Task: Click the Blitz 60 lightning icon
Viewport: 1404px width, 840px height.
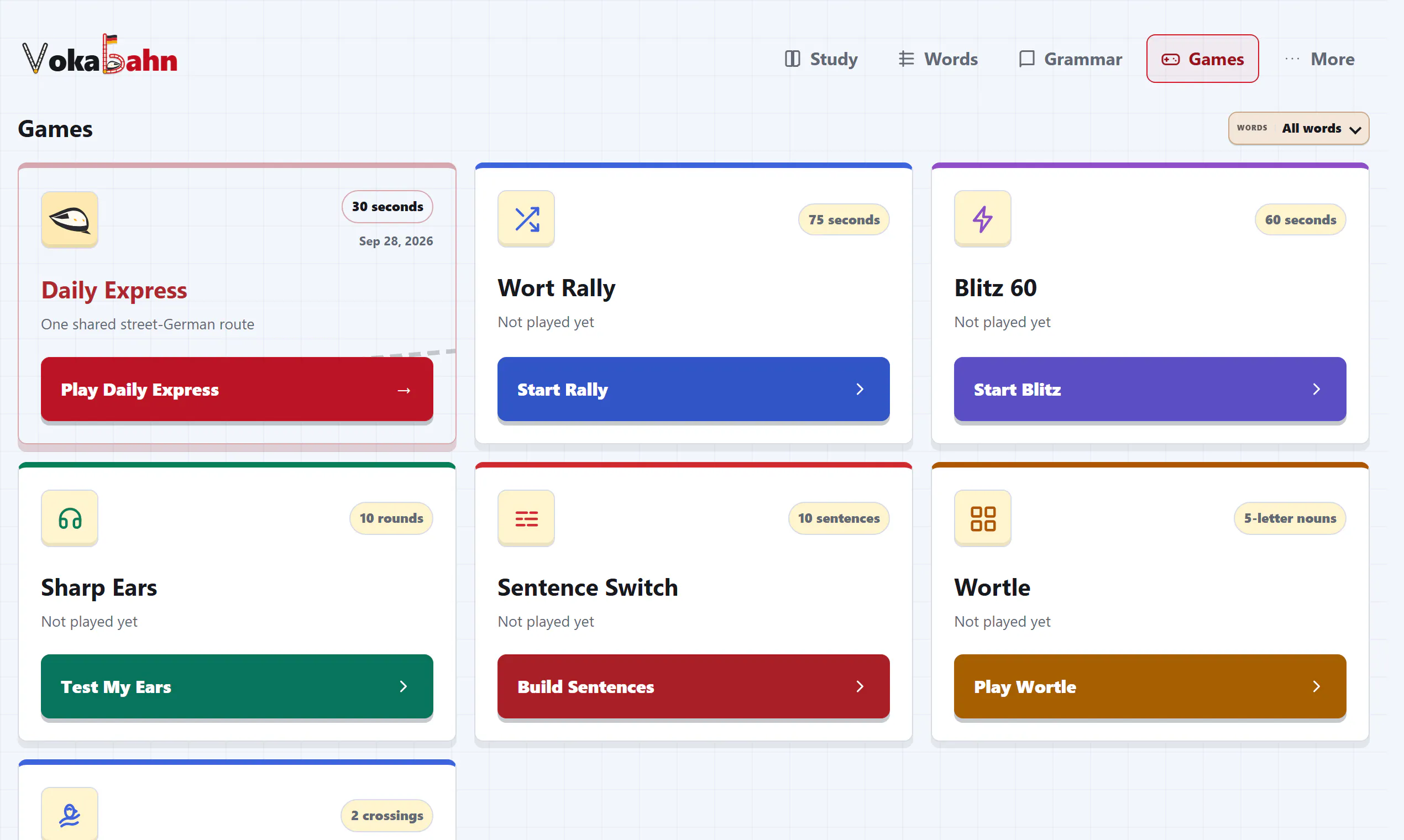Action: pyautogui.click(x=982, y=219)
